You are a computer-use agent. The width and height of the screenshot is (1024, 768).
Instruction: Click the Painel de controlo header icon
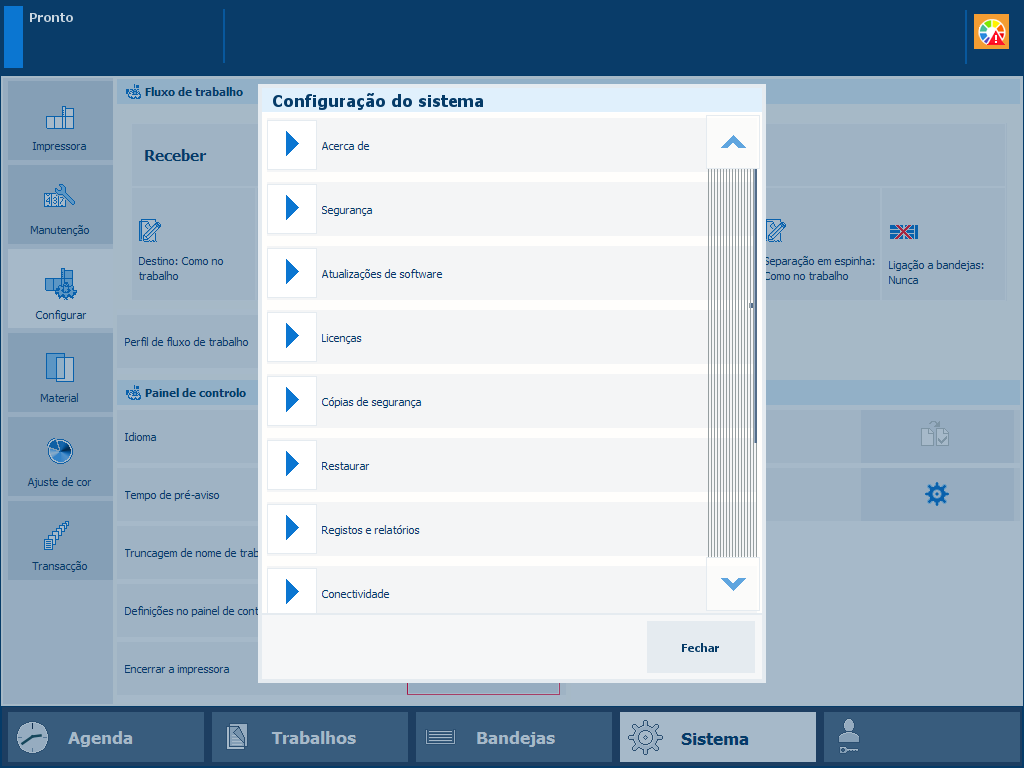pos(133,393)
